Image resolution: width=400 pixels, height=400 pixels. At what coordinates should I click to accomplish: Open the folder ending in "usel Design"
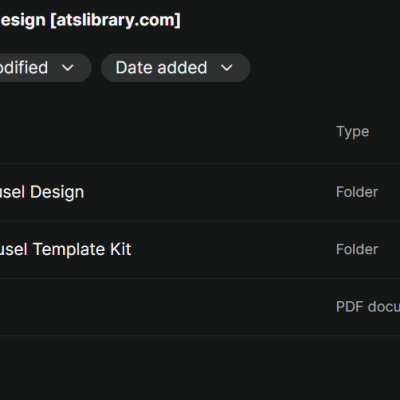pos(200,192)
